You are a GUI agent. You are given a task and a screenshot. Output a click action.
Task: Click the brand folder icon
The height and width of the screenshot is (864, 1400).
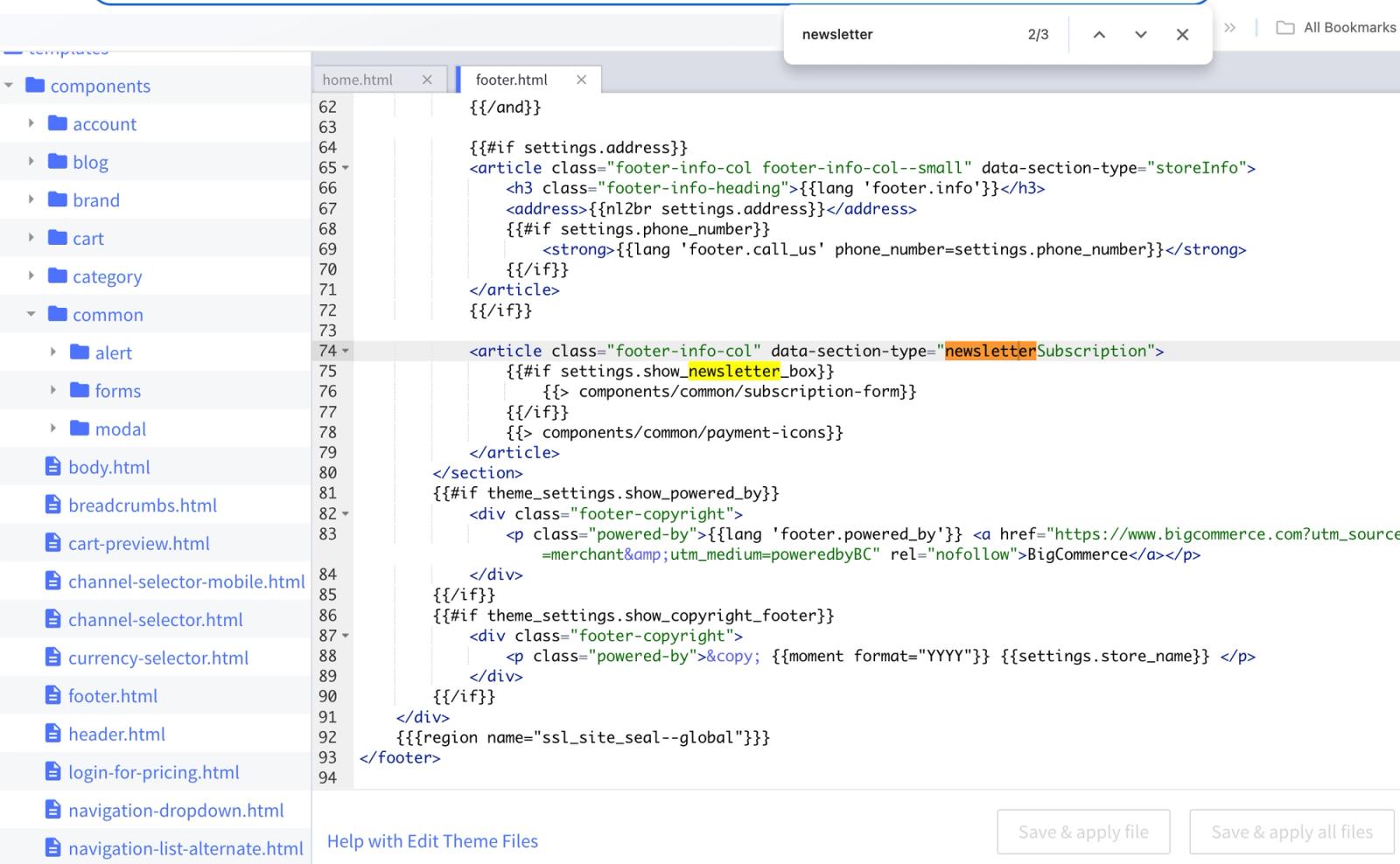click(x=58, y=199)
